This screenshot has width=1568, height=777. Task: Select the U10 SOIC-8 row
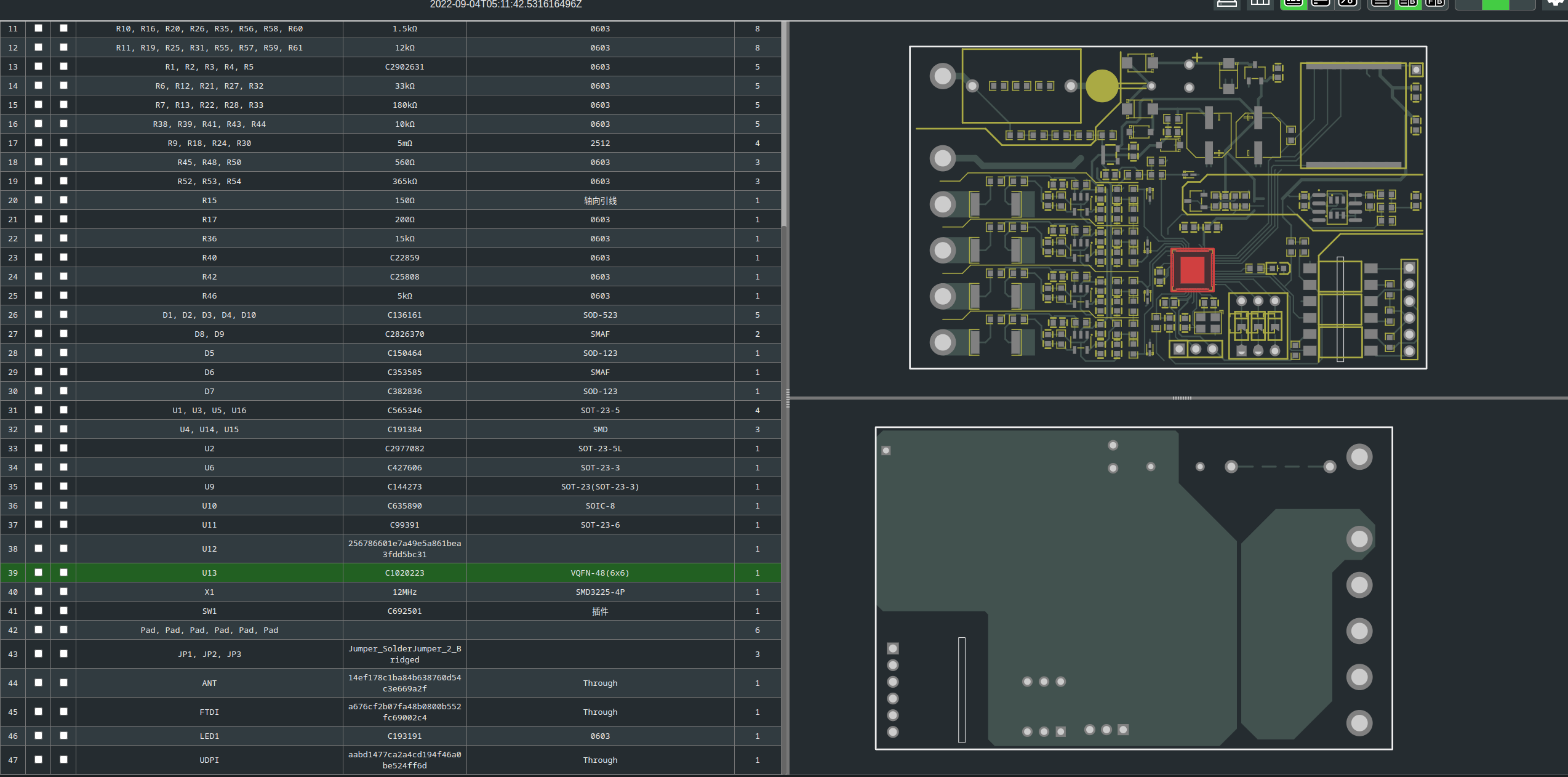pos(209,505)
